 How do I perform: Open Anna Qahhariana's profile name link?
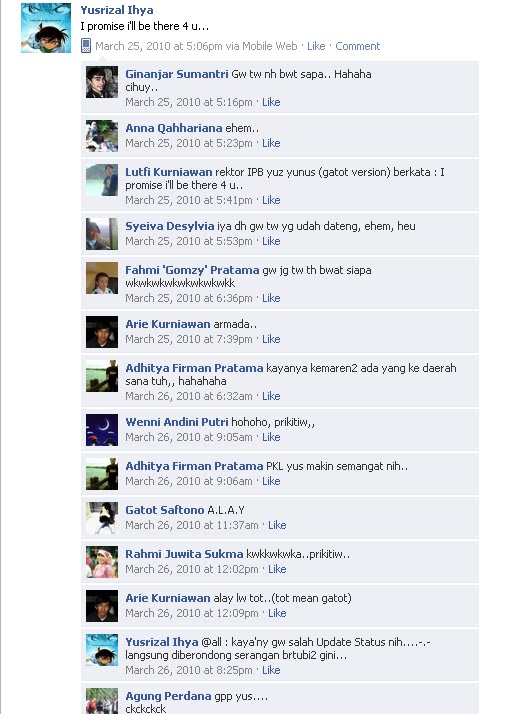click(x=174, y=128)
